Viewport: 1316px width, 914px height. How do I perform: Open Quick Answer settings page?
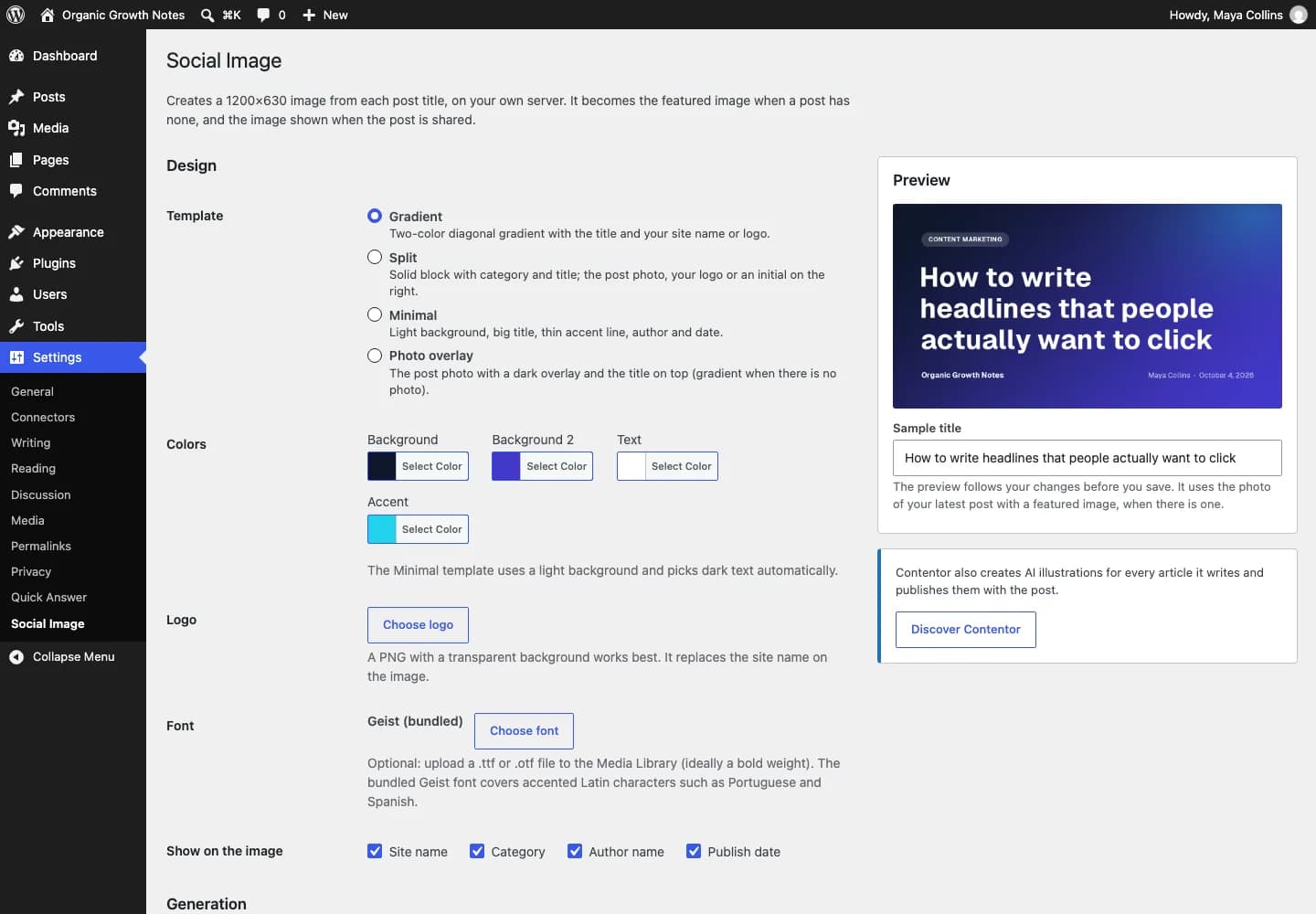click(x=48, y=597)
